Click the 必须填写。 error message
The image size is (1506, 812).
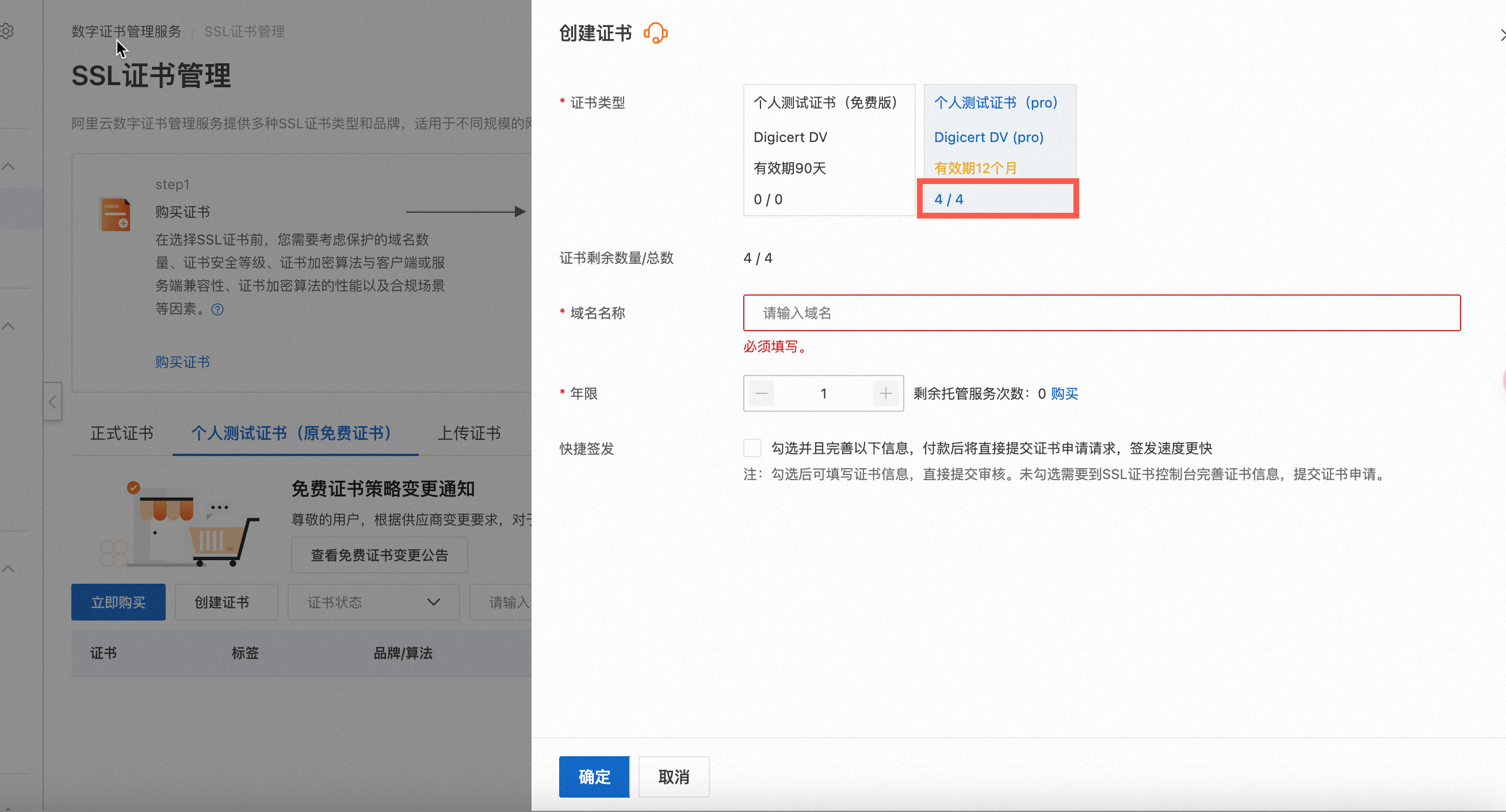(775, 347)
